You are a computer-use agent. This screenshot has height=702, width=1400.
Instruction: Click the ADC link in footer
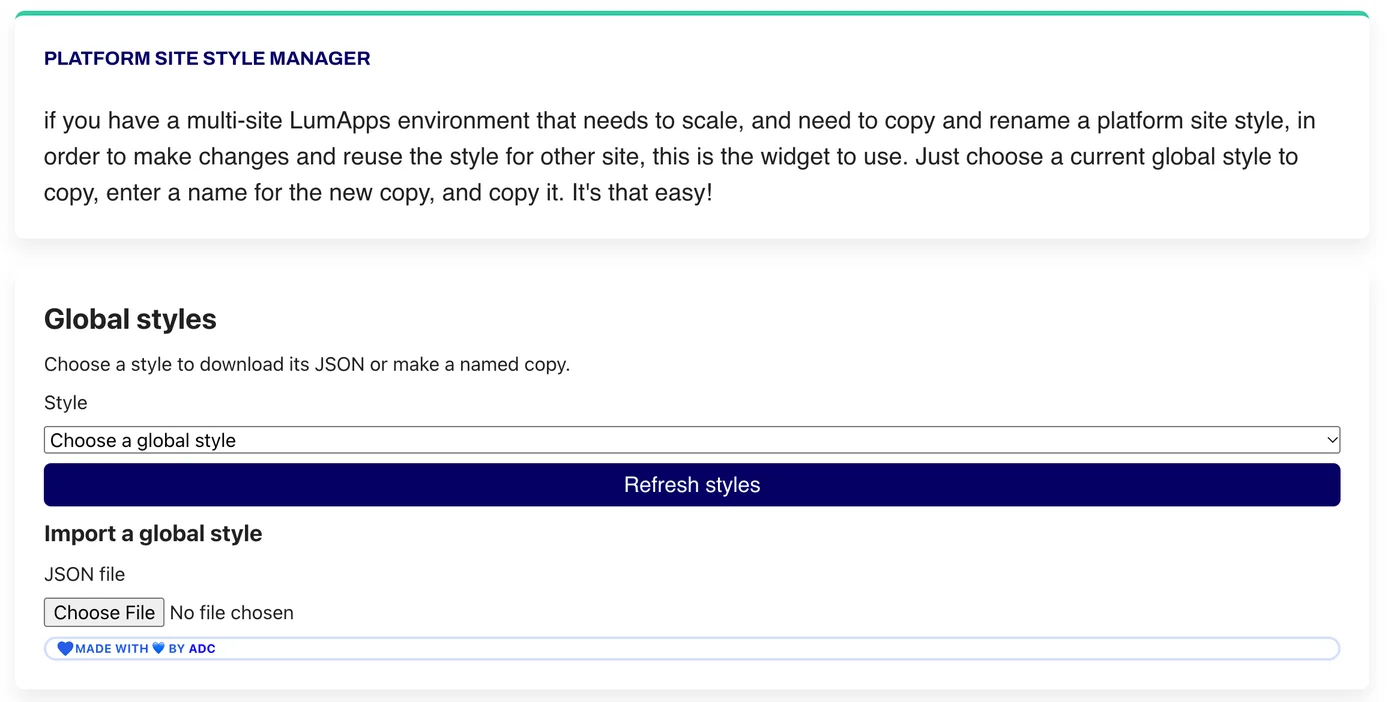[x=202, y=649]
